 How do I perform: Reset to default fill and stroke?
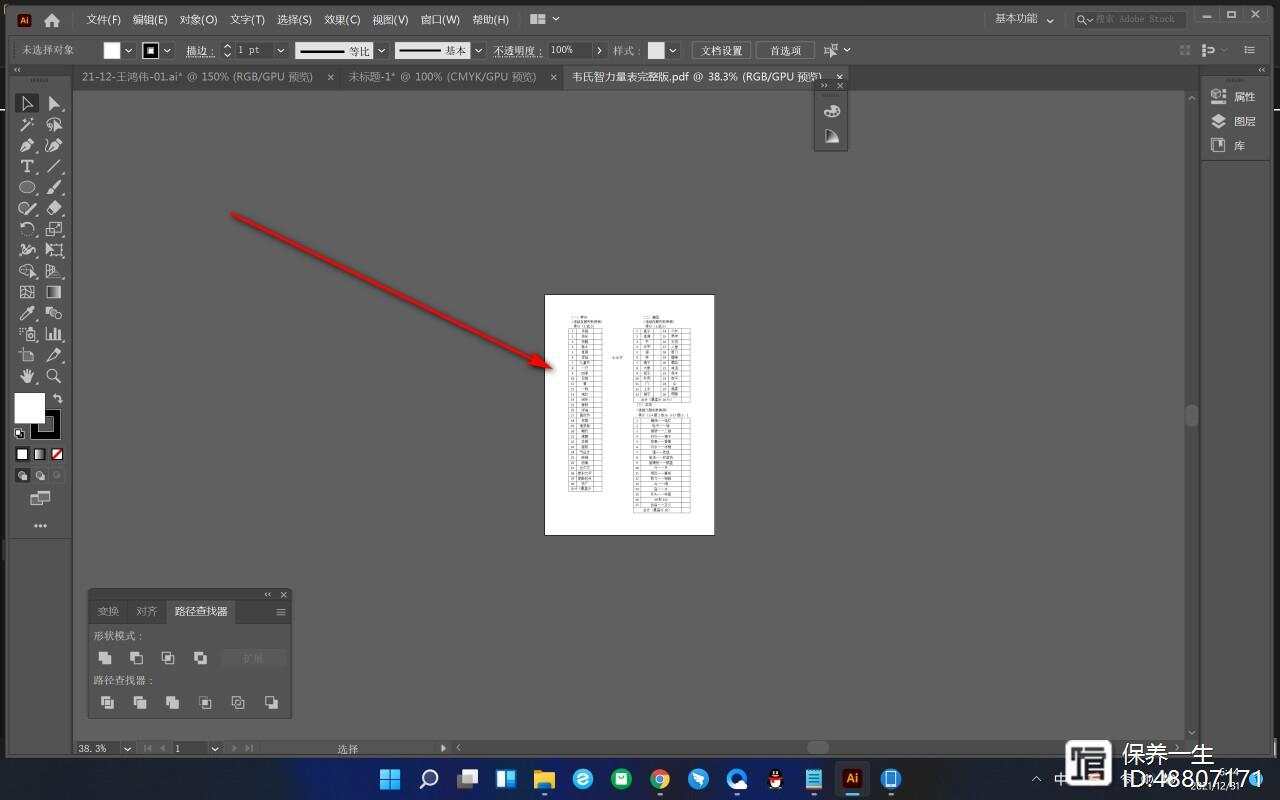click(x=19, y=434)
